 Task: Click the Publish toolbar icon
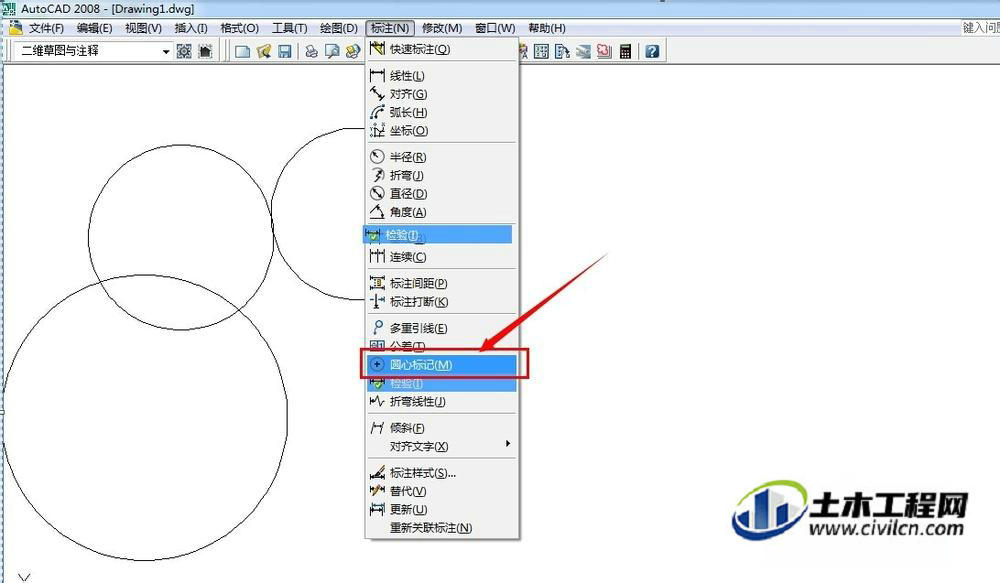click(353, 51)
